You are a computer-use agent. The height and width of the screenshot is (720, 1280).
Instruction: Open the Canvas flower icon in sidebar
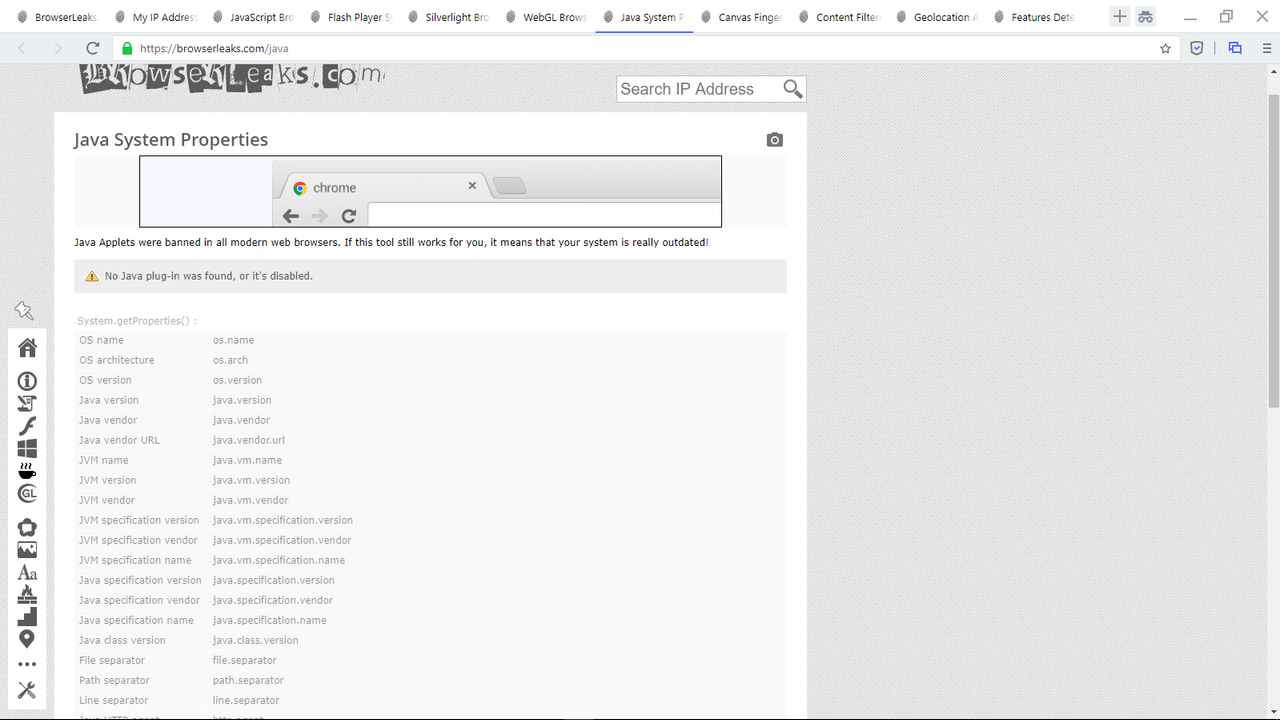pyautogui.click(x=27, y=527)
